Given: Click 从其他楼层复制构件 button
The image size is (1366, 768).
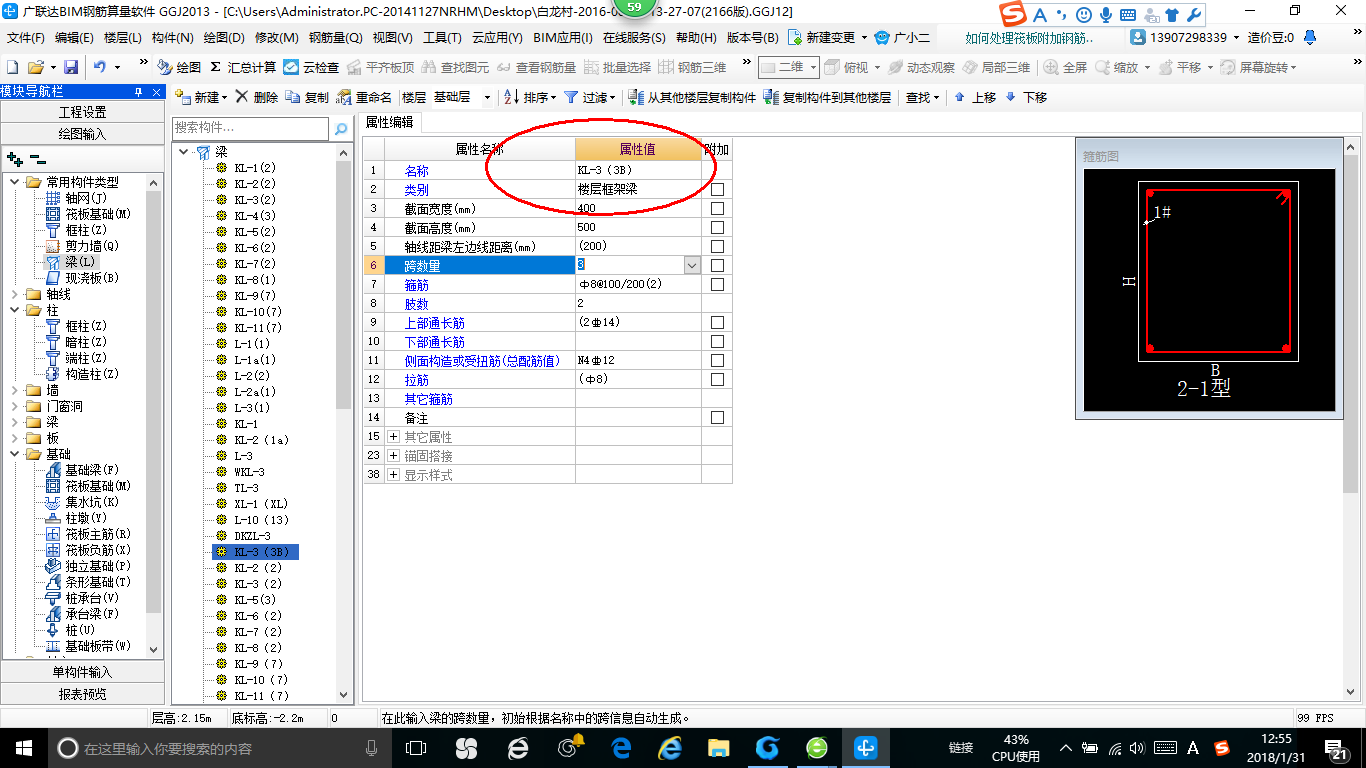Looking at the screenshot, I should tap(692, 97).
